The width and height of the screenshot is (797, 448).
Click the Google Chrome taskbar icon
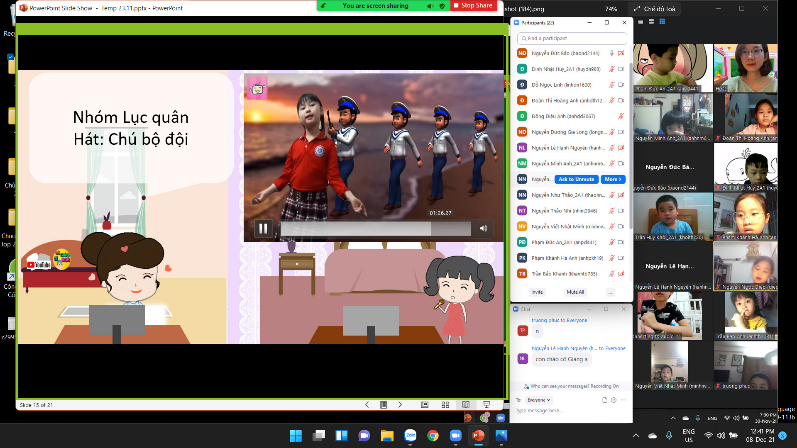click(432, 436)
